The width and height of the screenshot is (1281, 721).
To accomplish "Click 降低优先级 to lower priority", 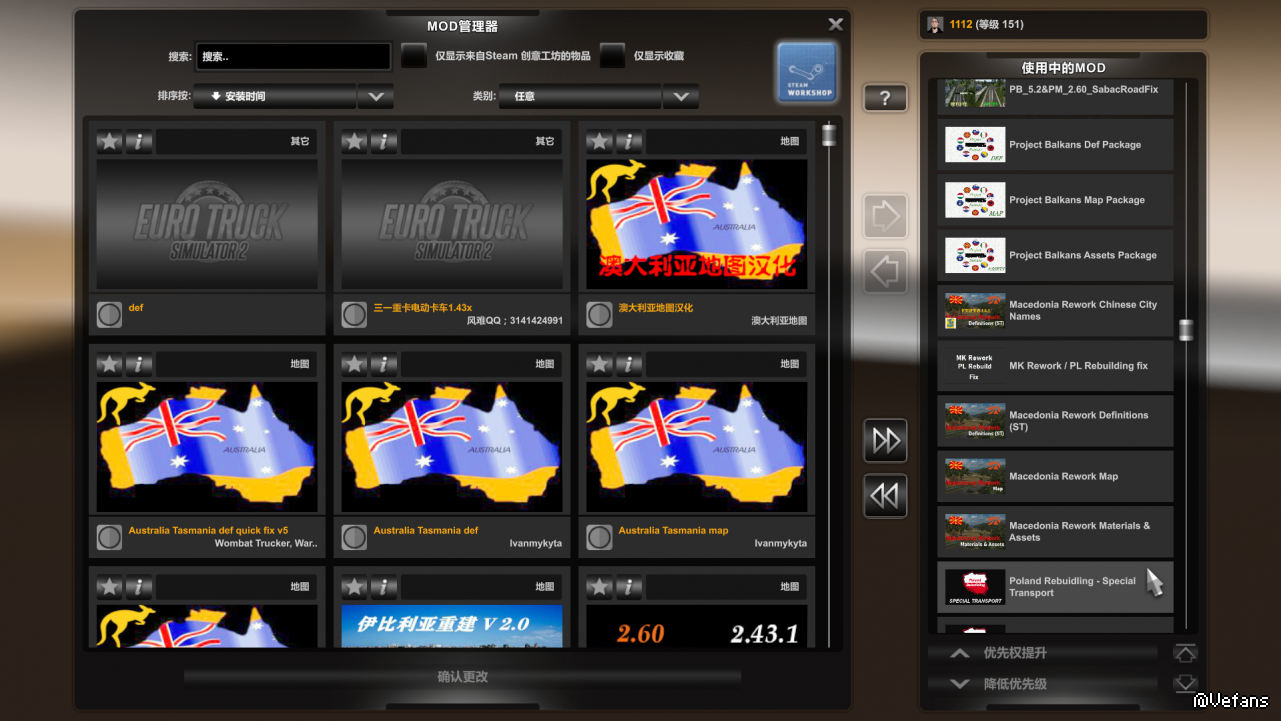I will (x=1043, y=684).
